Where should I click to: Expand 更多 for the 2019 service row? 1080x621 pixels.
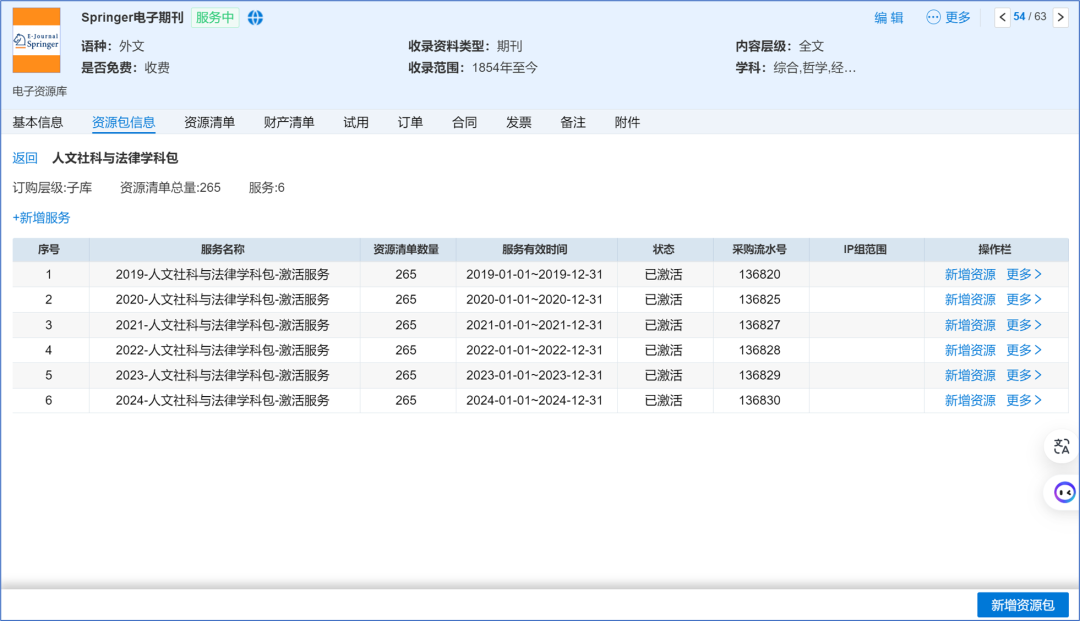pos(1024,275)
